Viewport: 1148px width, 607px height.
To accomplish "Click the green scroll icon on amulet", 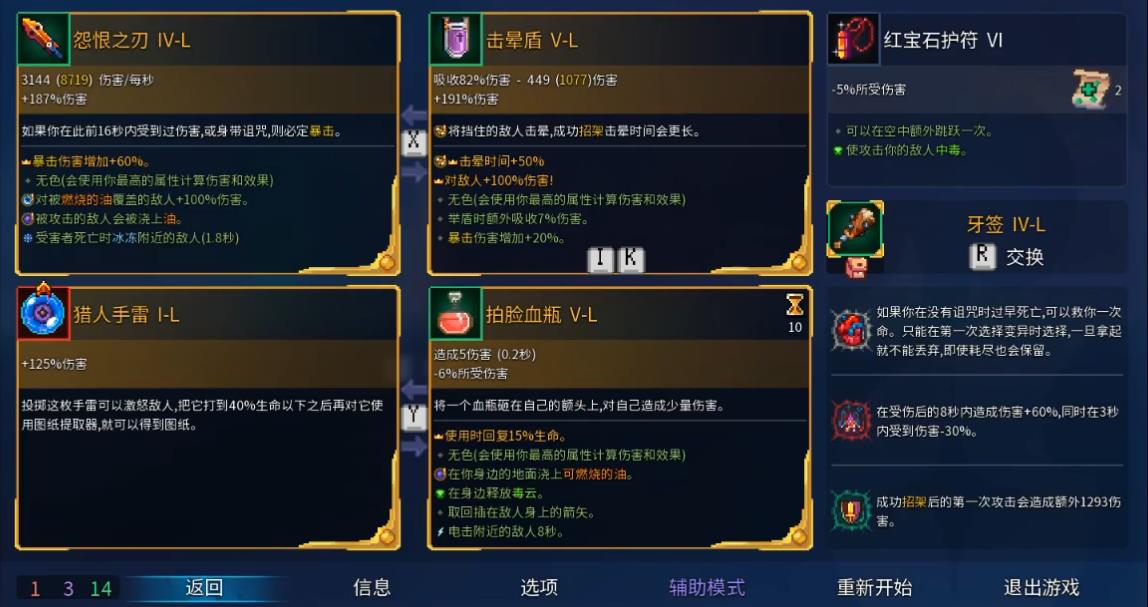I will 1091,90.
